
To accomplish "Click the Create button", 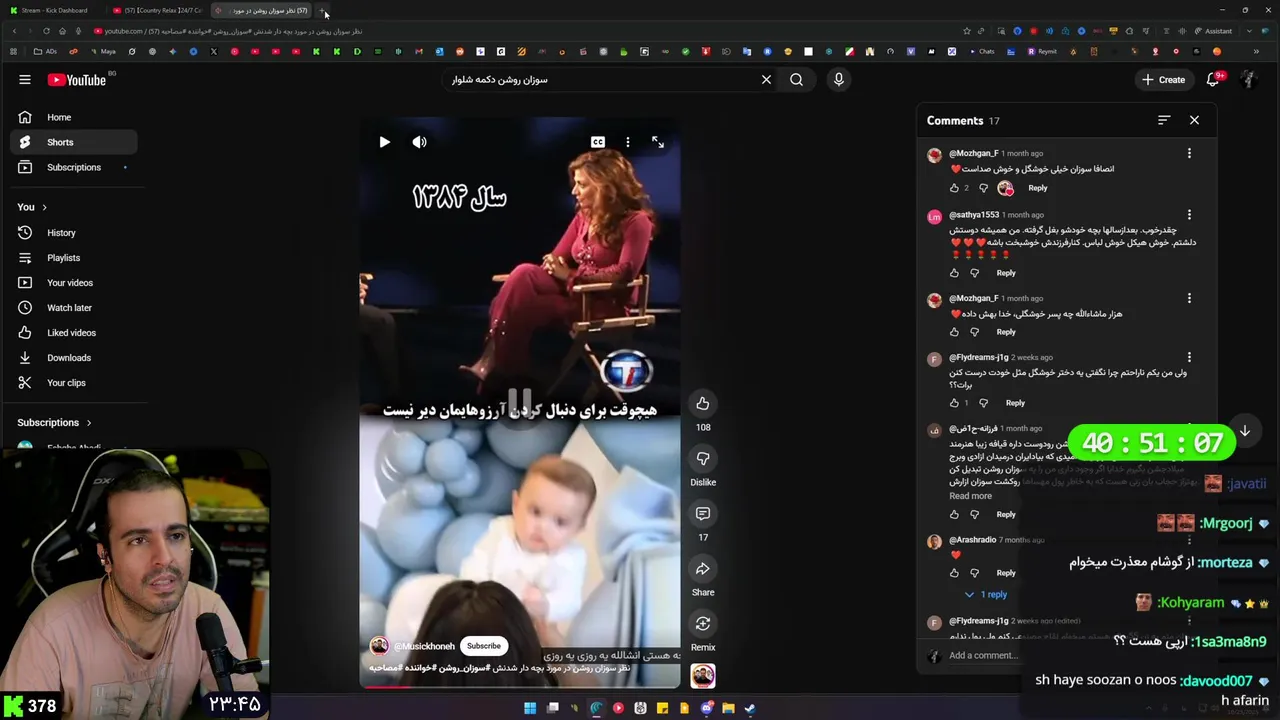I will pos(1164,80).
